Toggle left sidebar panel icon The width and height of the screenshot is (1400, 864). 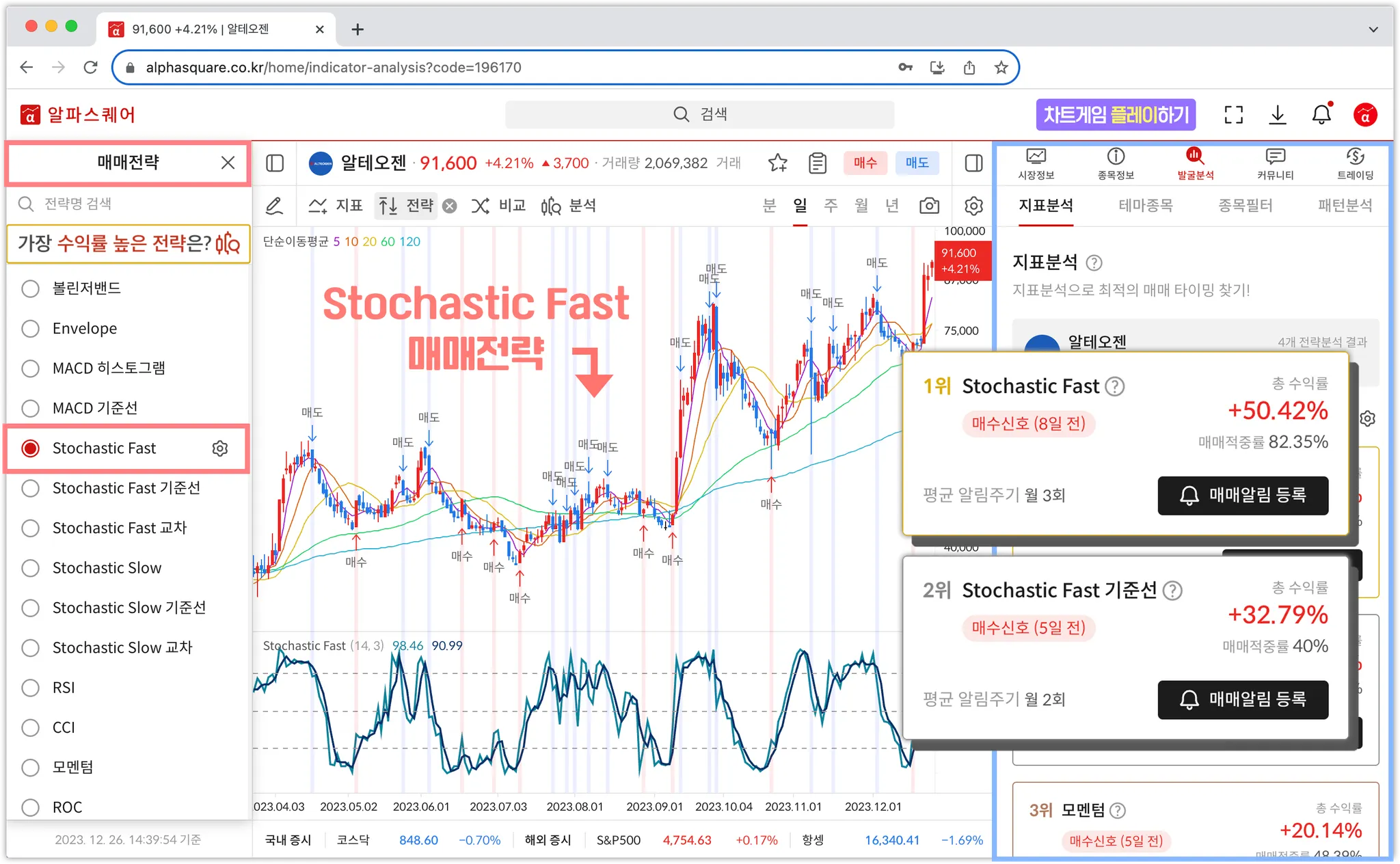click(x=275, y=163)
